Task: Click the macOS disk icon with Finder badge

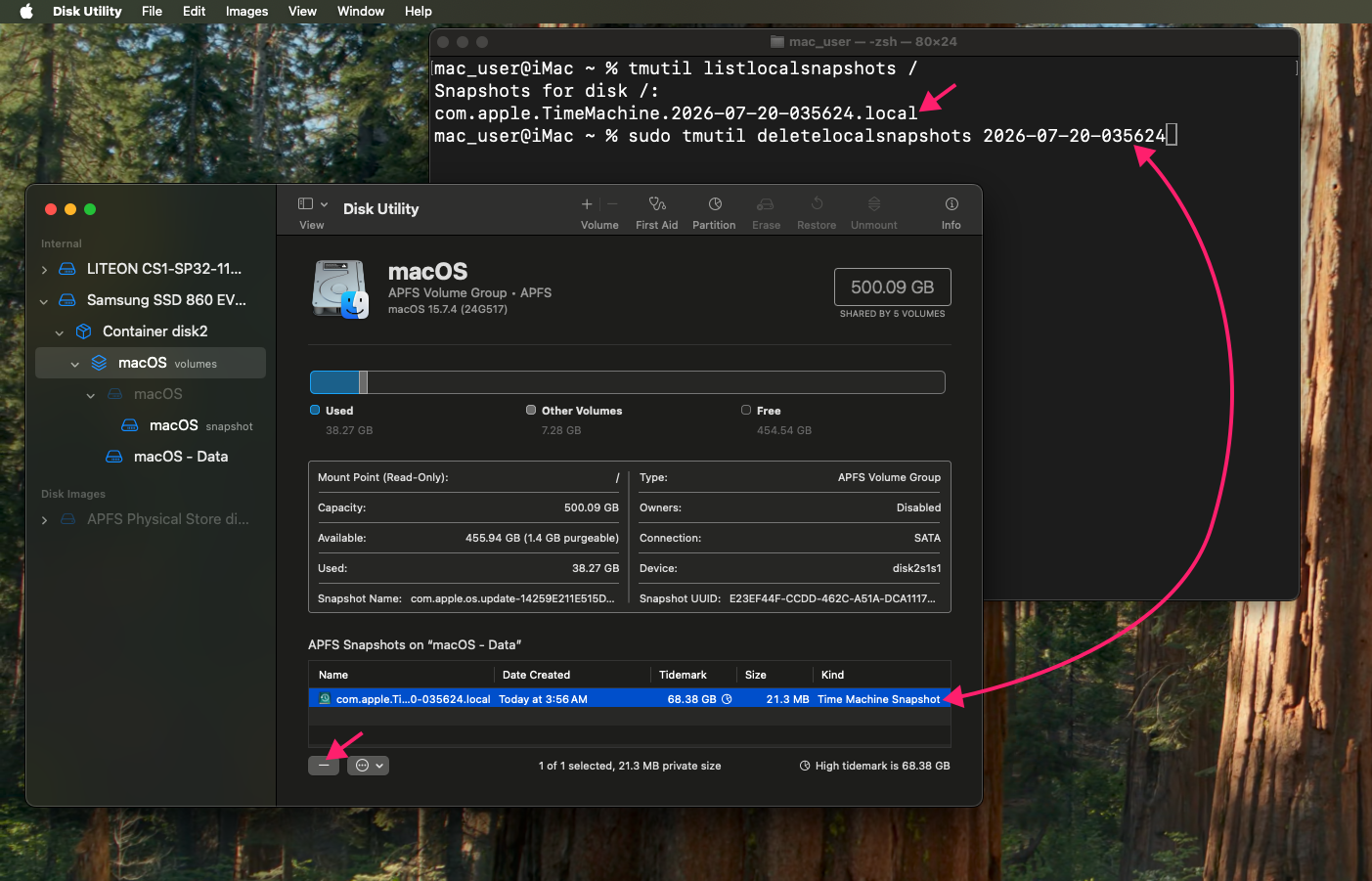Action: [340, 288]
